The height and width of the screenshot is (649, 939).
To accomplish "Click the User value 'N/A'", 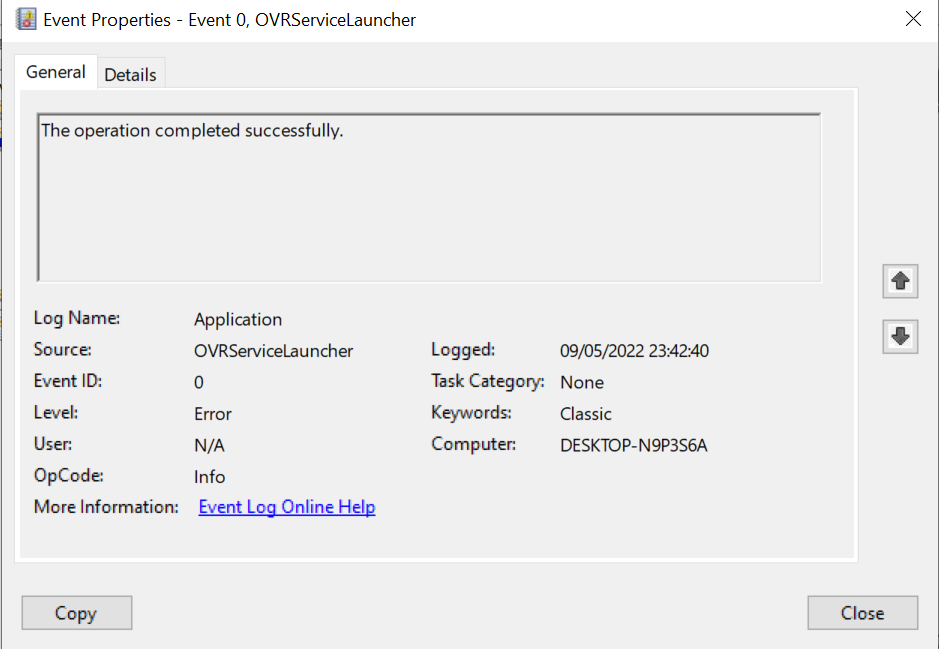I will (x=209, y=445).
